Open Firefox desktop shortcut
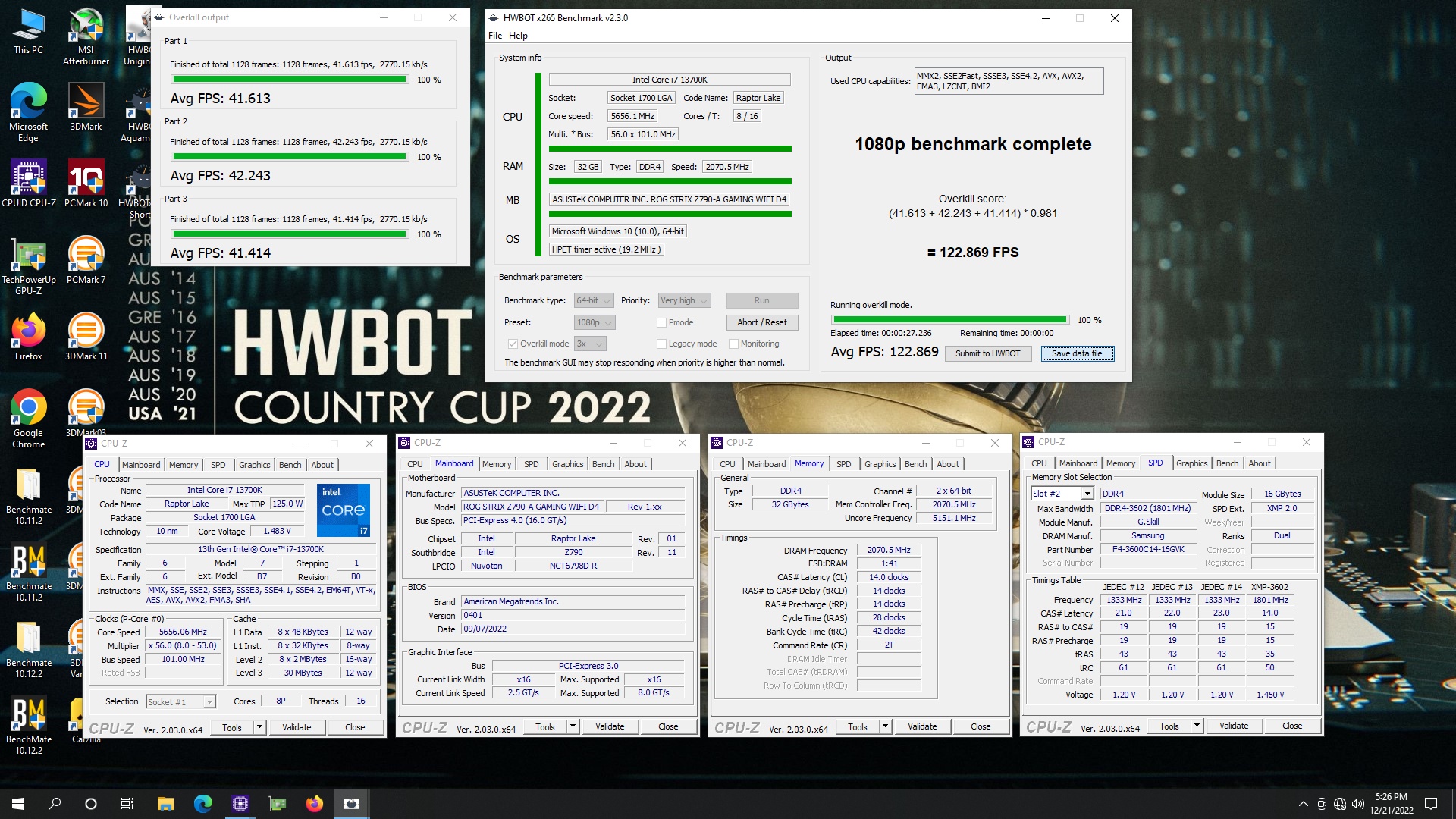This screenshot has width=1456, height=819. [x=28, y=337]
